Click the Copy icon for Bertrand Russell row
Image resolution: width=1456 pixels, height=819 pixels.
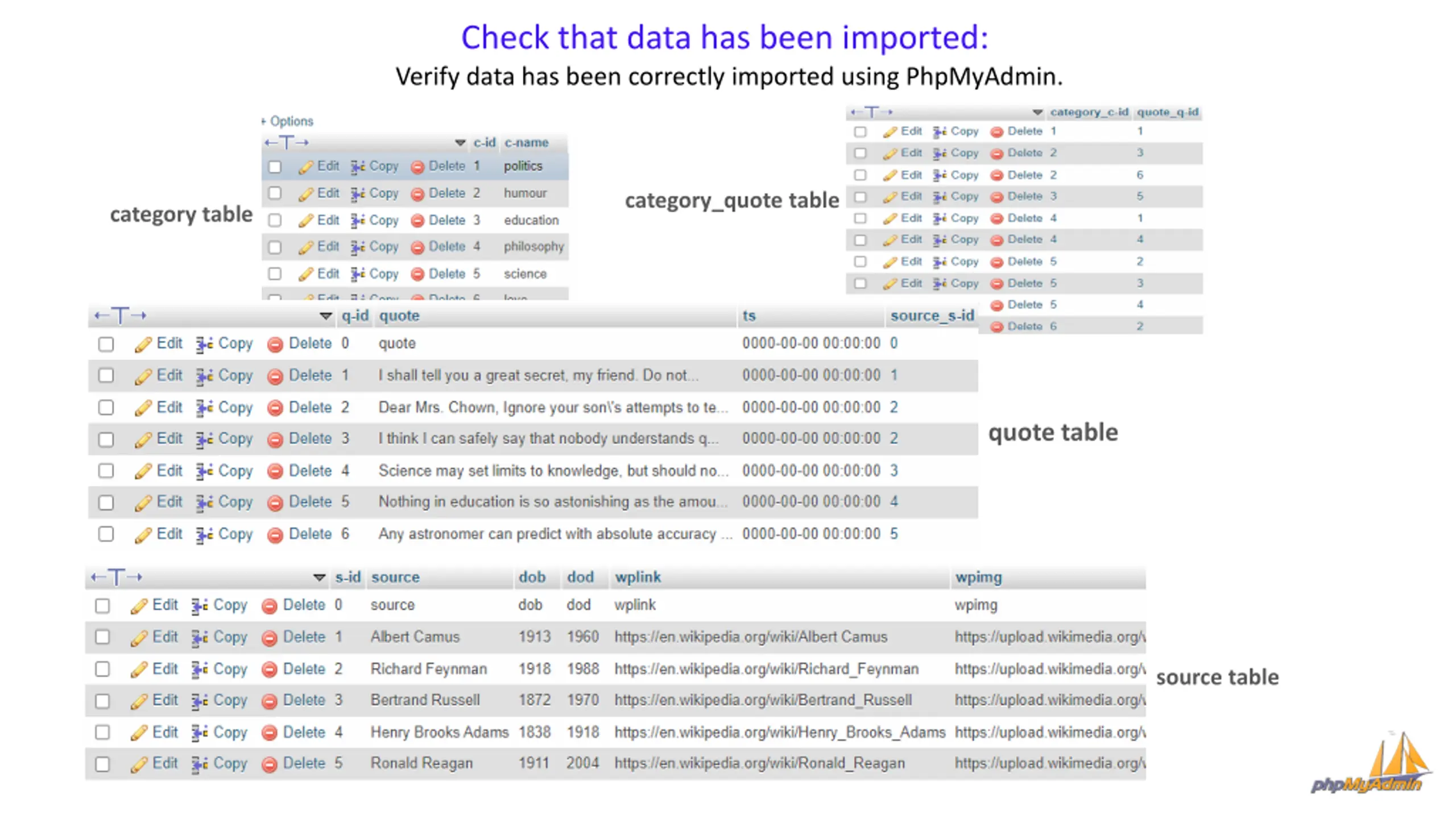(x=199, y=701)
